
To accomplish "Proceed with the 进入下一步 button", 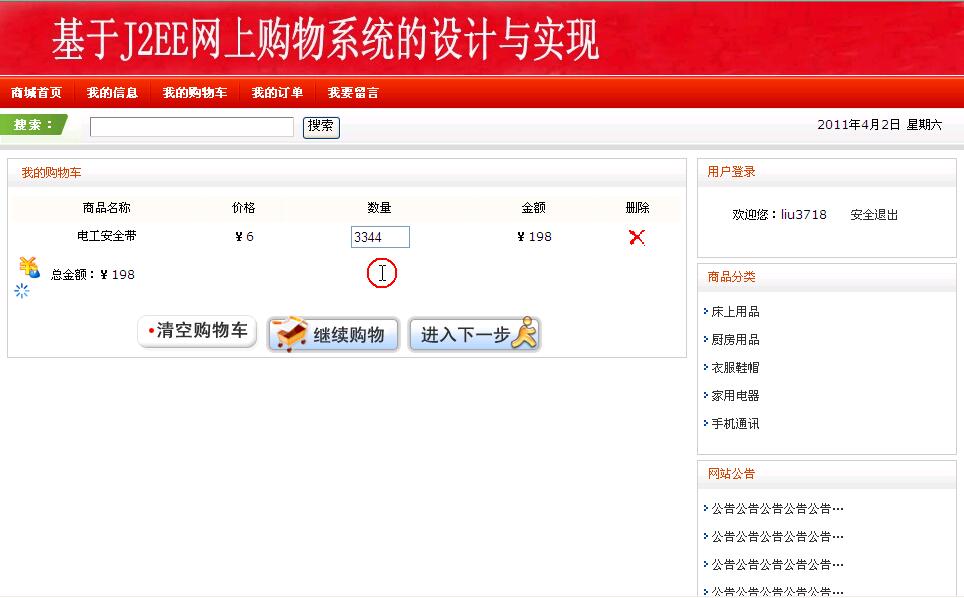I will [x=475, y=334].
